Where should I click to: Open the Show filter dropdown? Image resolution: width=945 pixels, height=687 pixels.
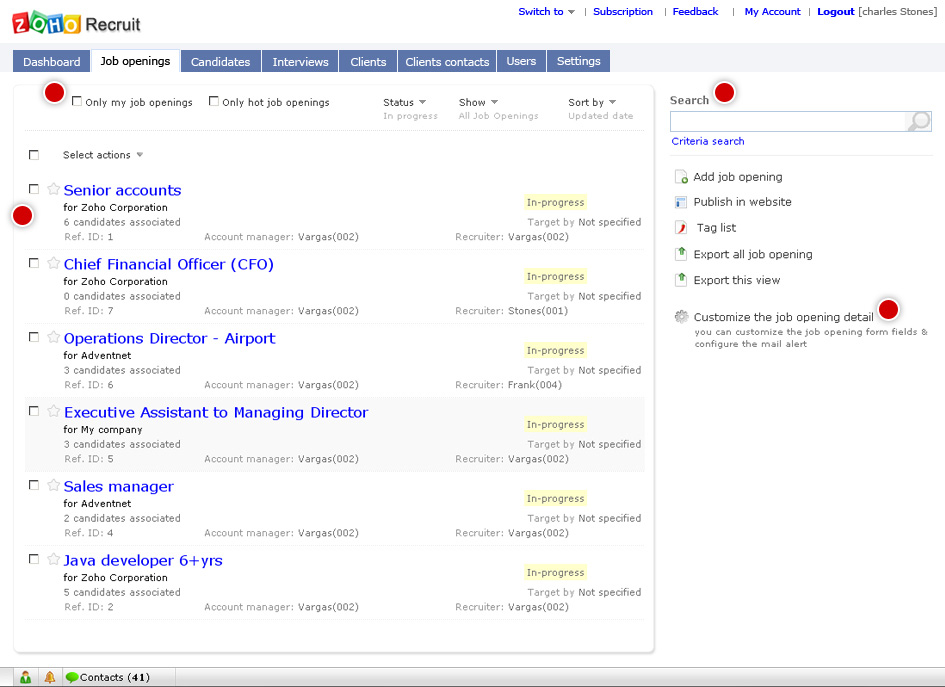click(x=478, y=102)
